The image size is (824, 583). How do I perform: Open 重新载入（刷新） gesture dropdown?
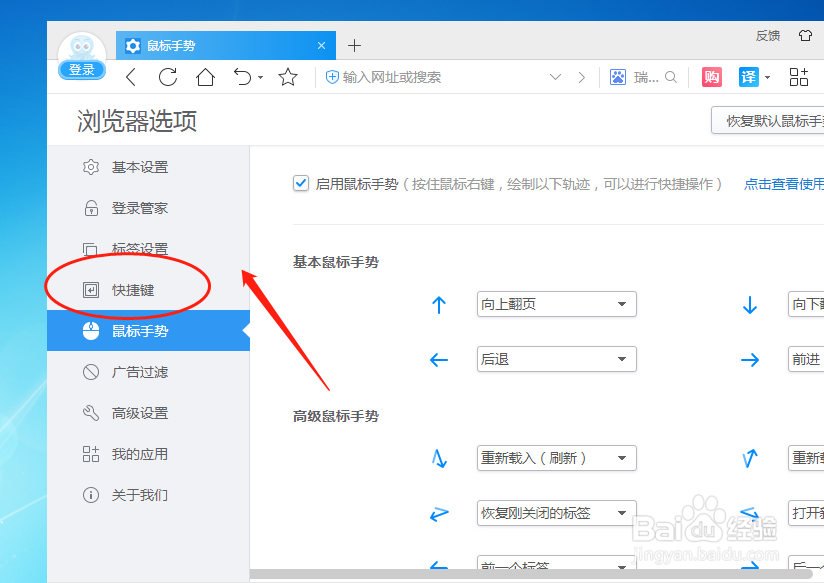[557, 458]
